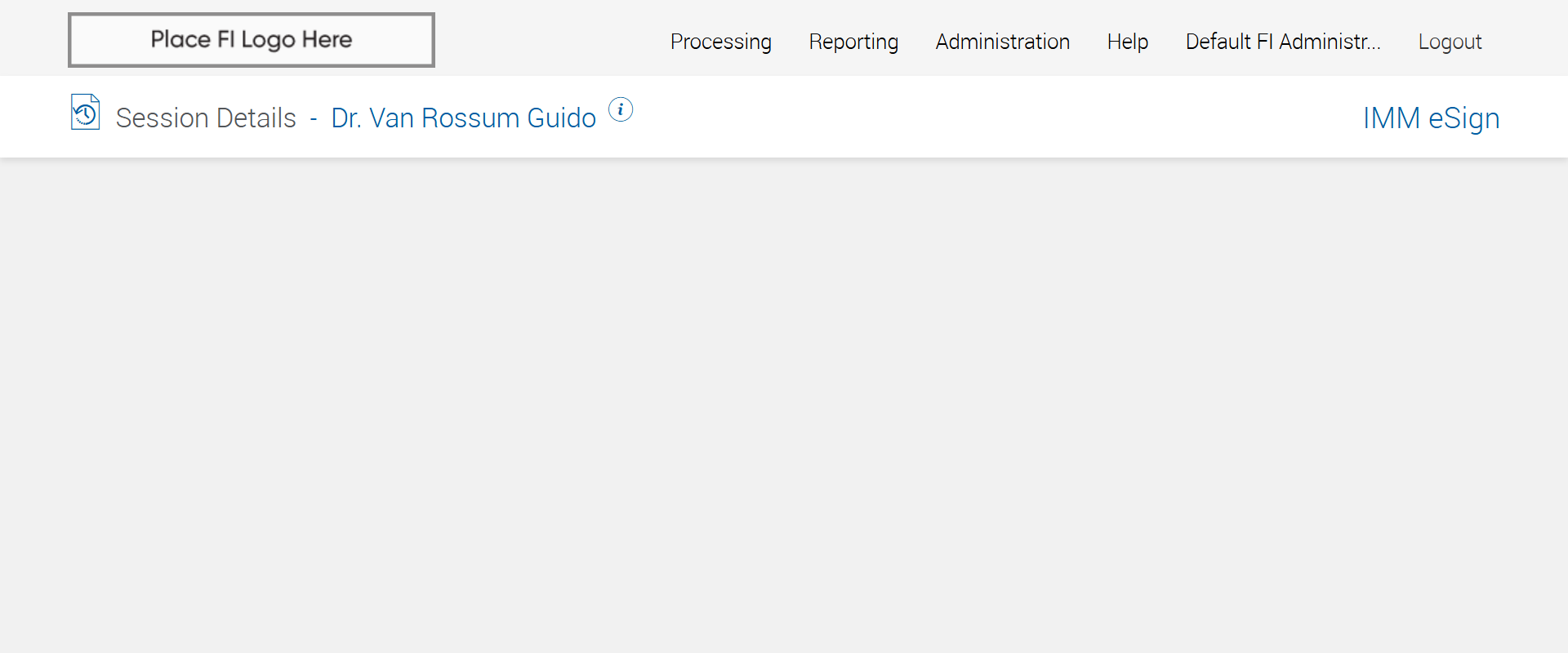The height and width of the screenshot is (653, 1568).
Task: Expand the Default FI Administr... user menu
Action: tap(1282, 42)
